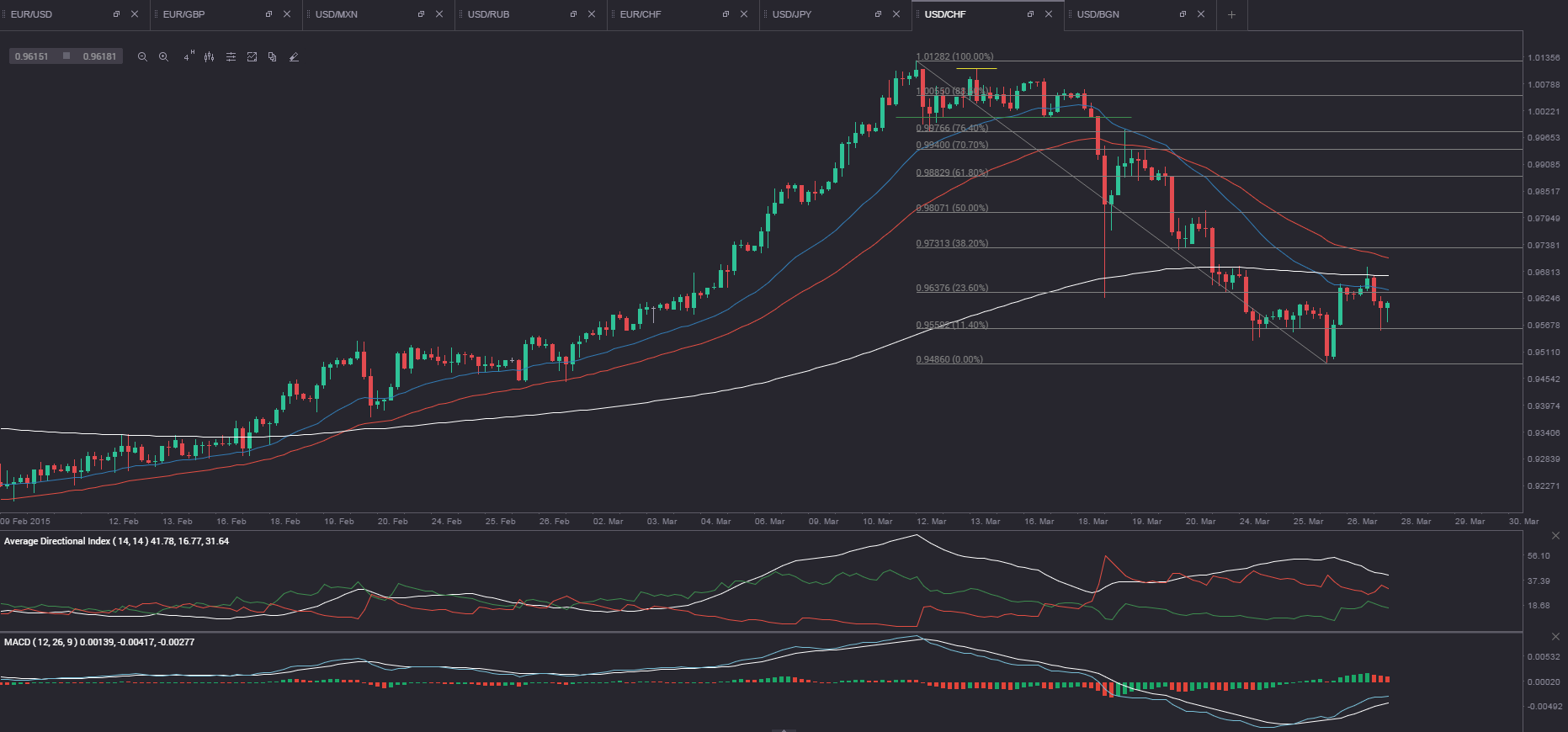Open the EUR/CHF chart tab
The width and height of the screenshot is (1568, 732).
[640, 14]
